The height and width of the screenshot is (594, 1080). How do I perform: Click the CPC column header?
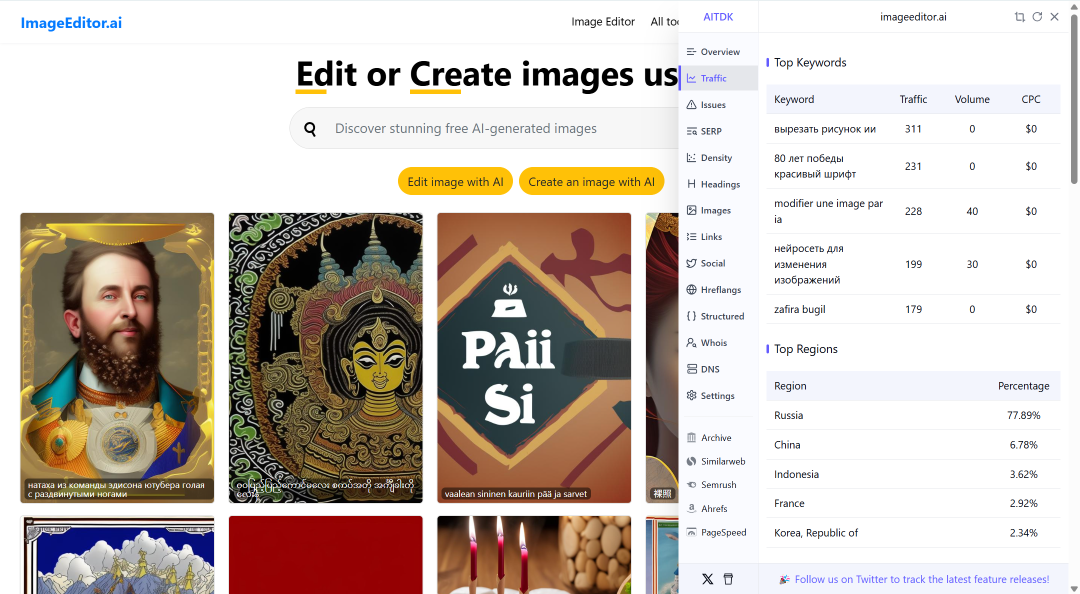pos(1030,99)
